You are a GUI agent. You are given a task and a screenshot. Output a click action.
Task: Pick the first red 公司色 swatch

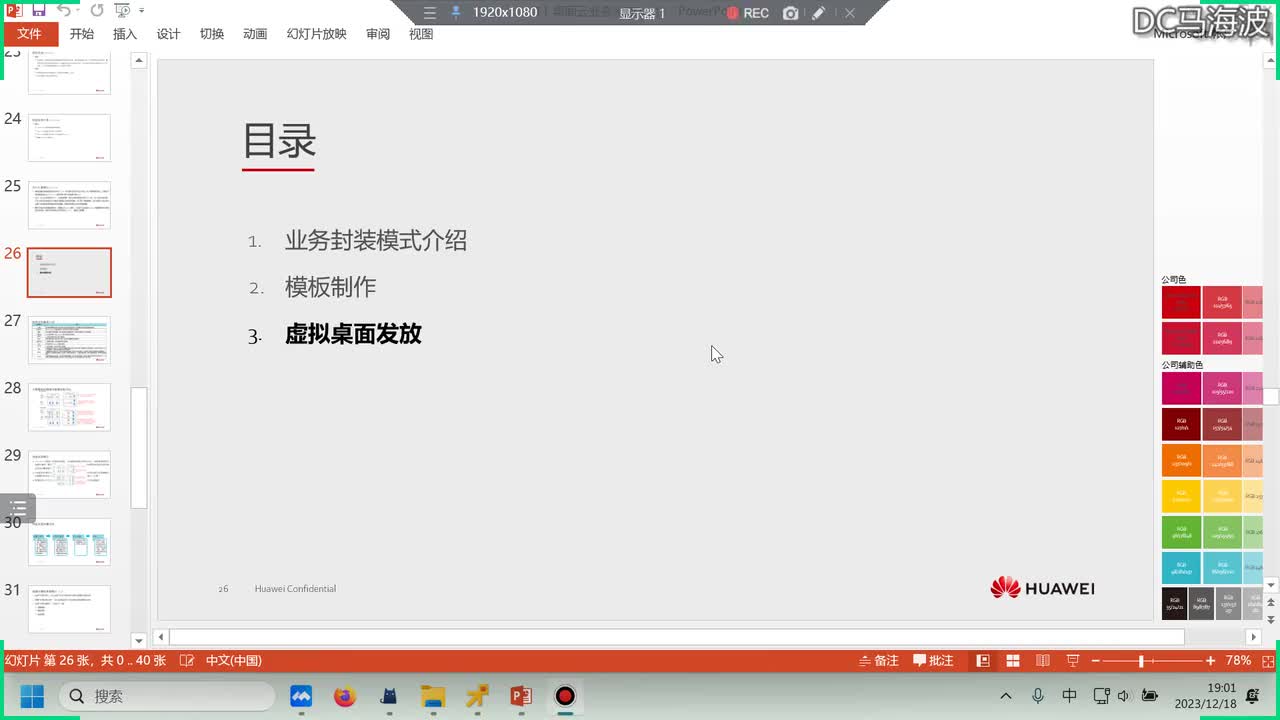coord(1181,302)
